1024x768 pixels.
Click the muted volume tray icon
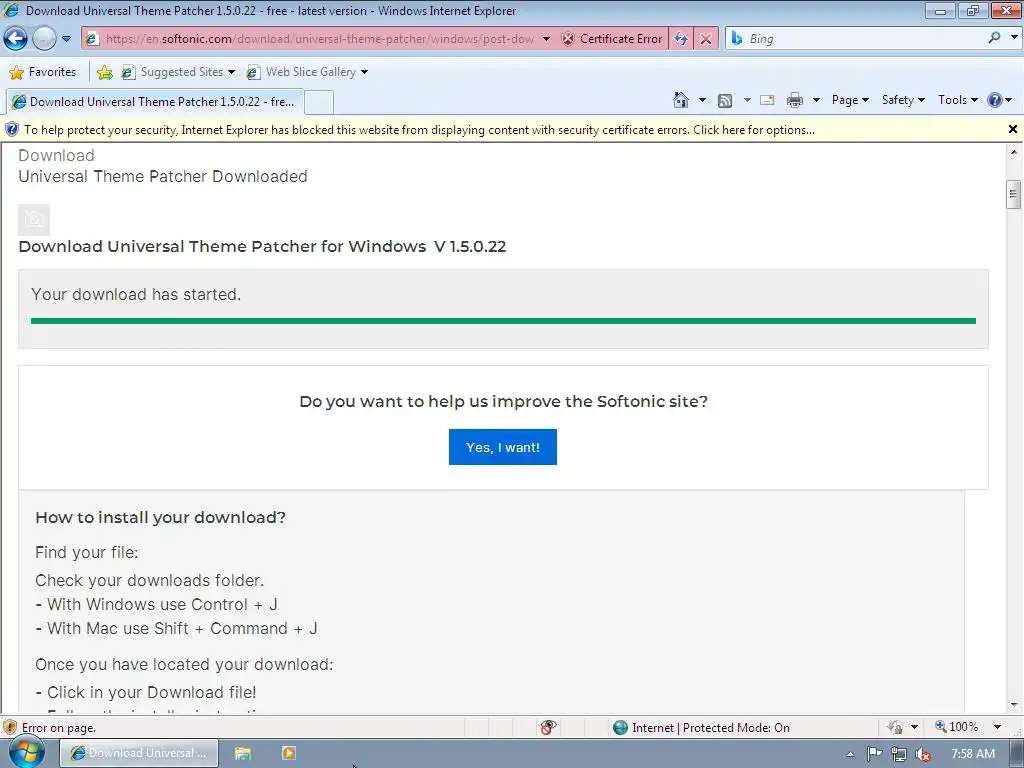[923, 754]
